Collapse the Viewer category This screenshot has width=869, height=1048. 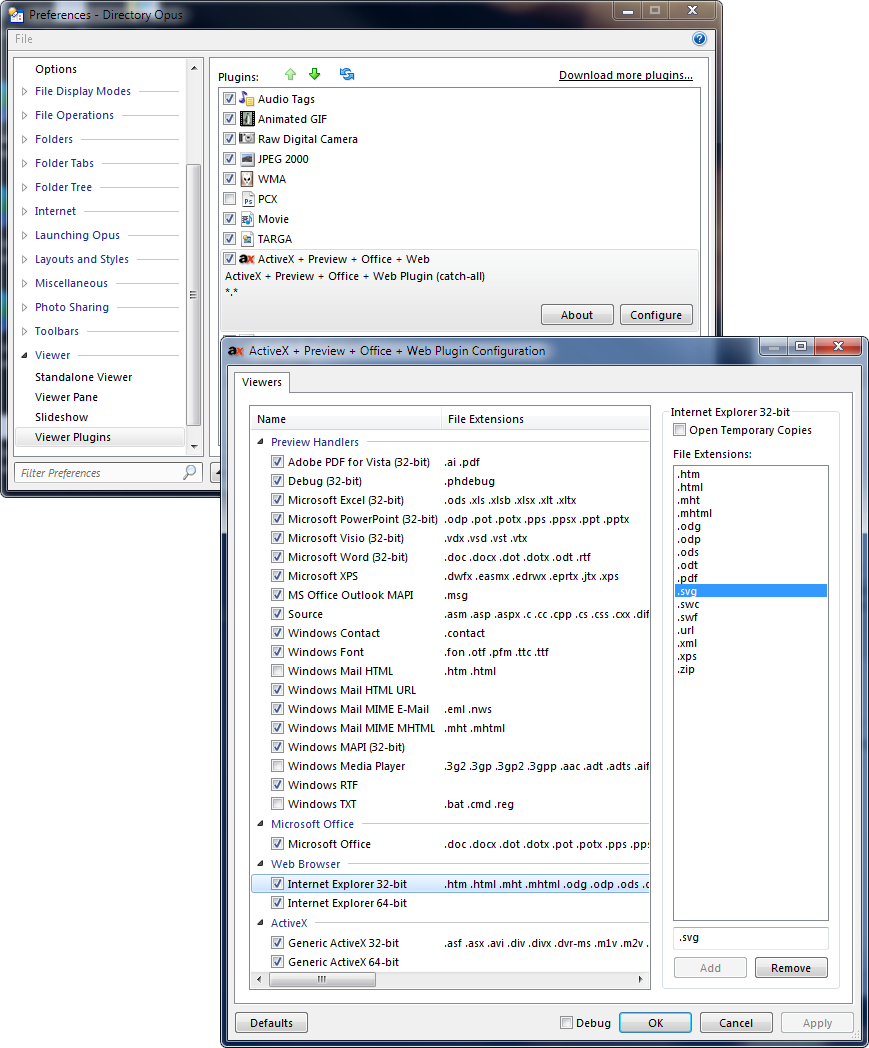tap(25, 356)
